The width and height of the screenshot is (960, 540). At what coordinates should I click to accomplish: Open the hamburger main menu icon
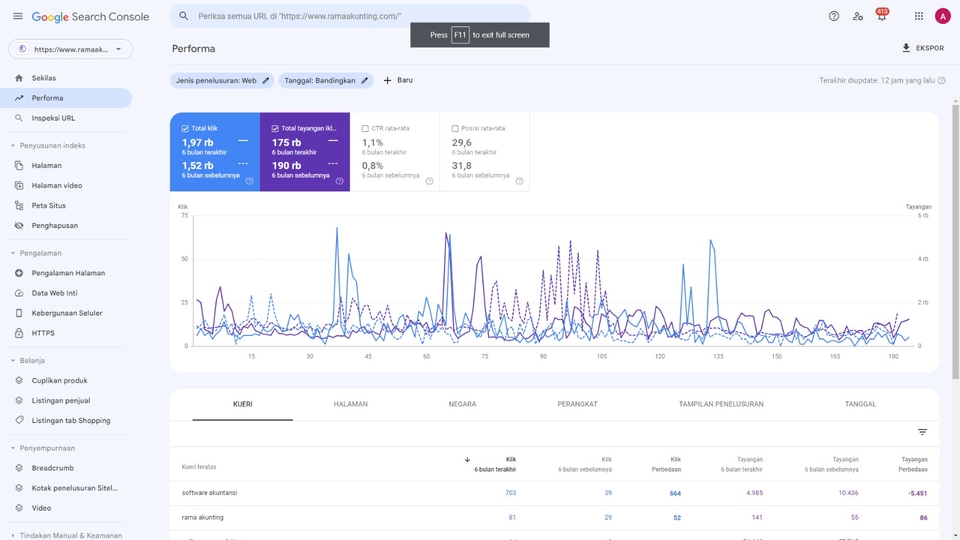pos(17,16)
